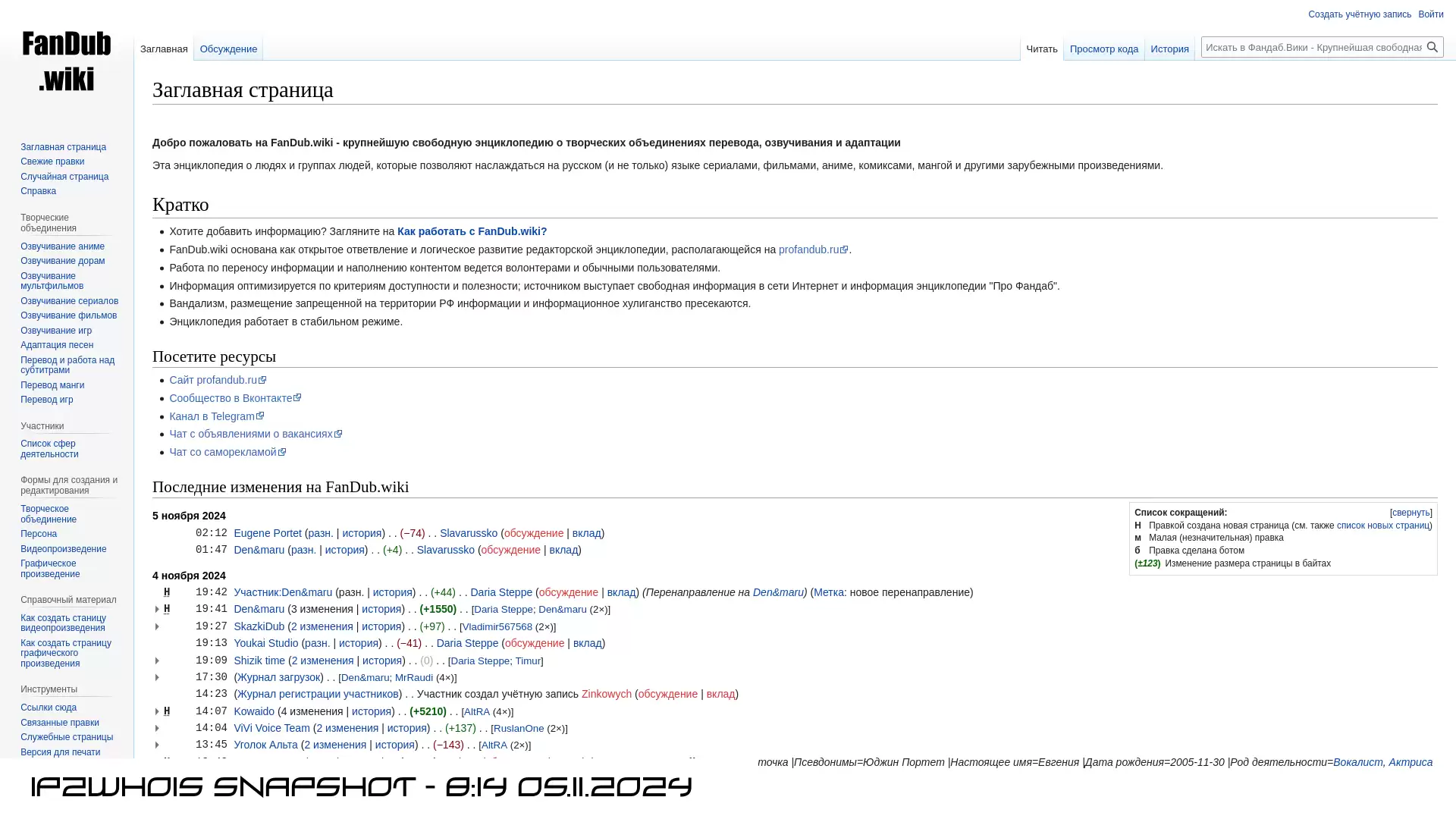Open Чат с объявлениями о вакансиях
This screenshot has width=1456, height=819.
256,434
